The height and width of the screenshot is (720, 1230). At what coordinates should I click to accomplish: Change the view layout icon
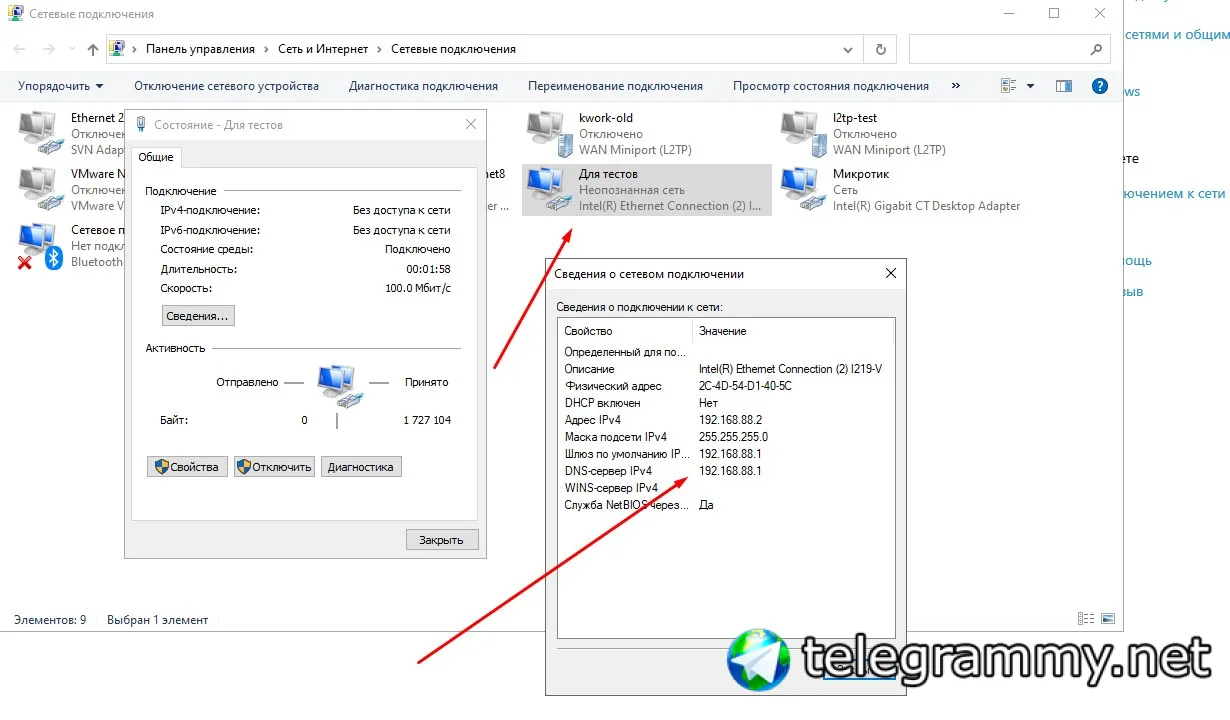click(1009, 86)
